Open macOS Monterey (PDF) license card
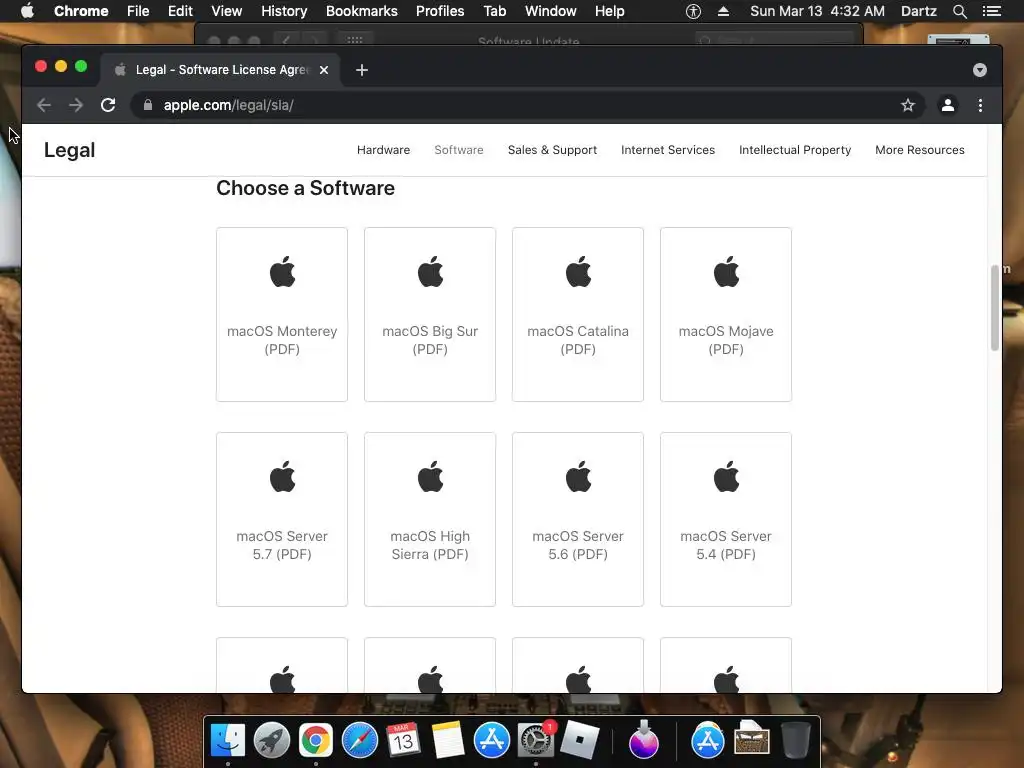The width and height of the screenshot is (1024, 768). coord(282,314)
